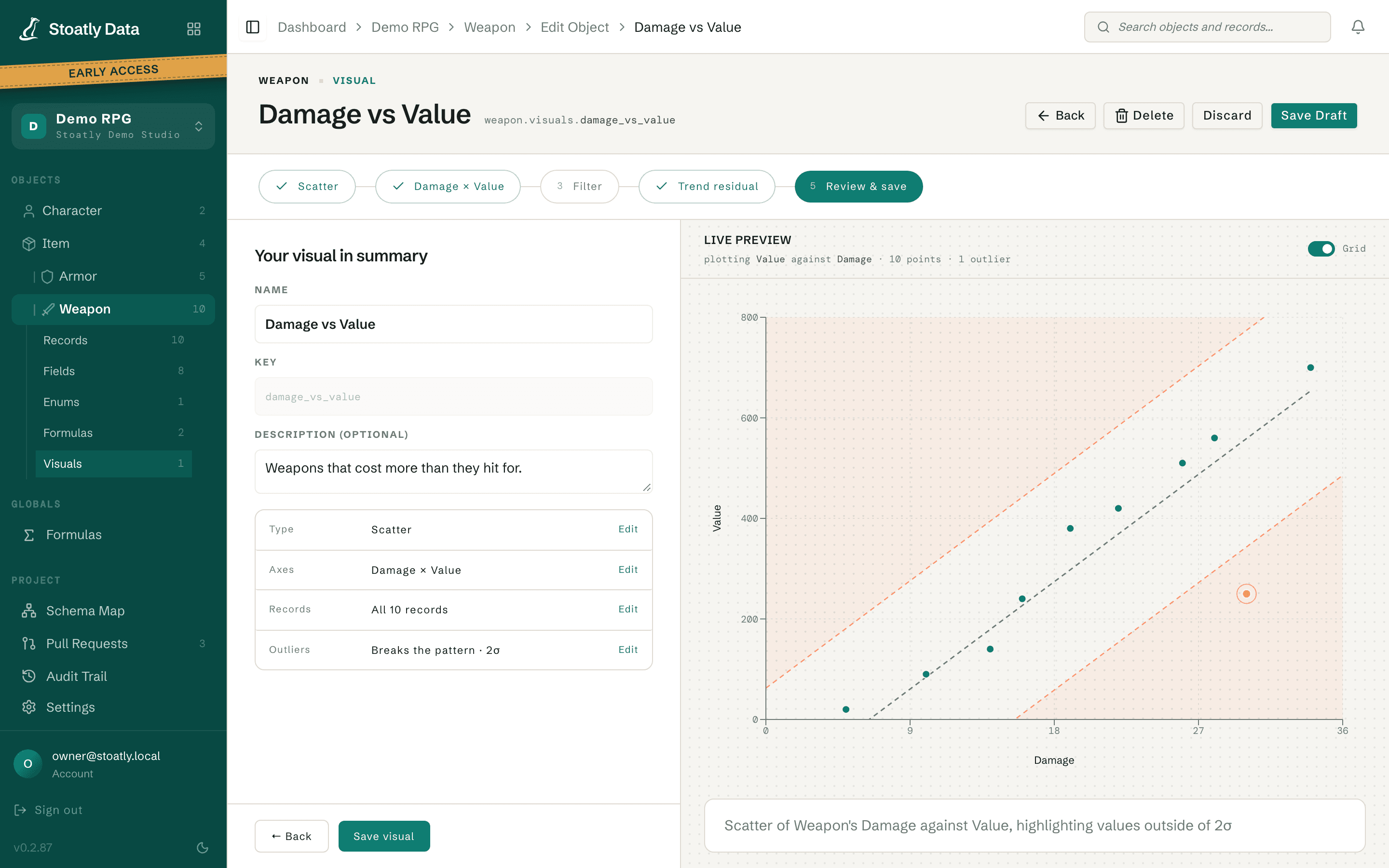Edit the Axes row
The height and width of the screenshot is (868, 1389).
coord(628,569)
